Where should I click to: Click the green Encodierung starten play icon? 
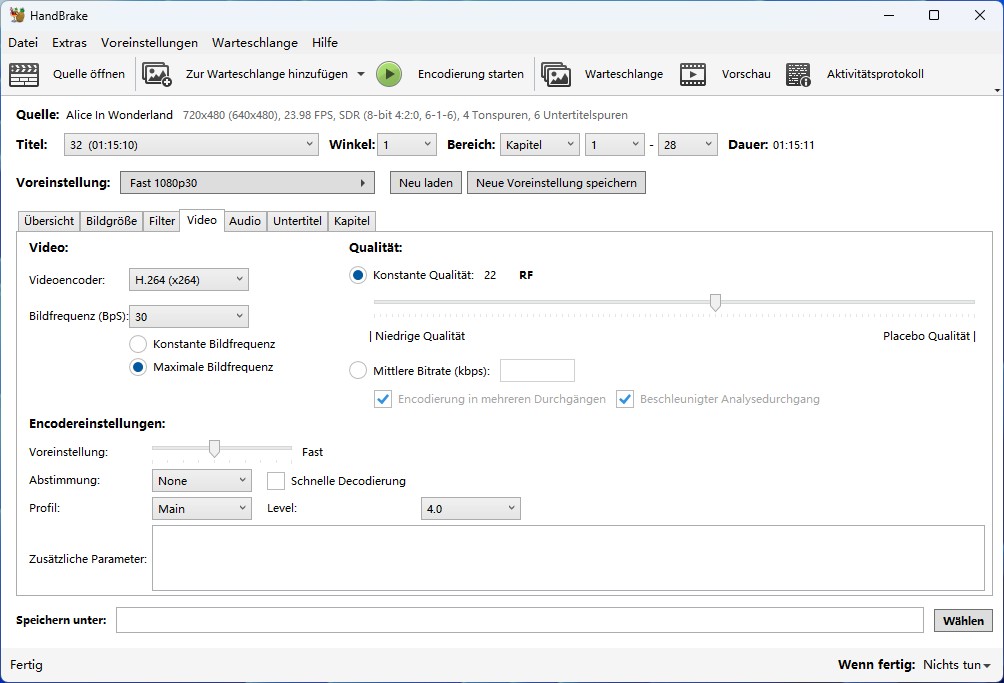pos(389,74)
